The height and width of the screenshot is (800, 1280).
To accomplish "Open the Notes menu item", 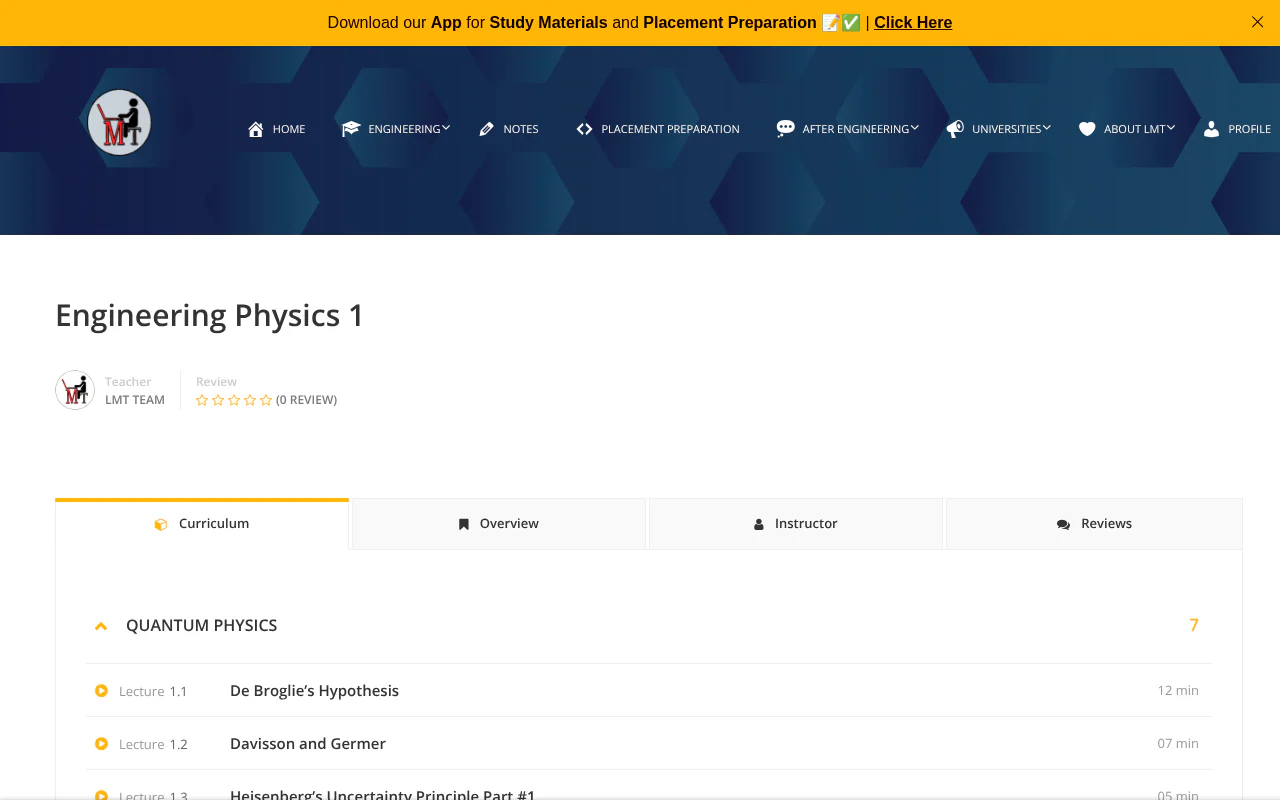I will (521, 129).
